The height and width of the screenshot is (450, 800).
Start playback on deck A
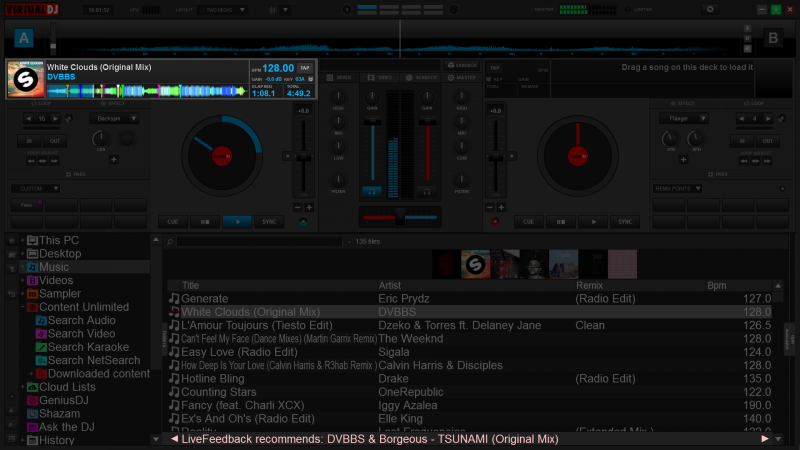pyautogui.click(x=237, y=222)
